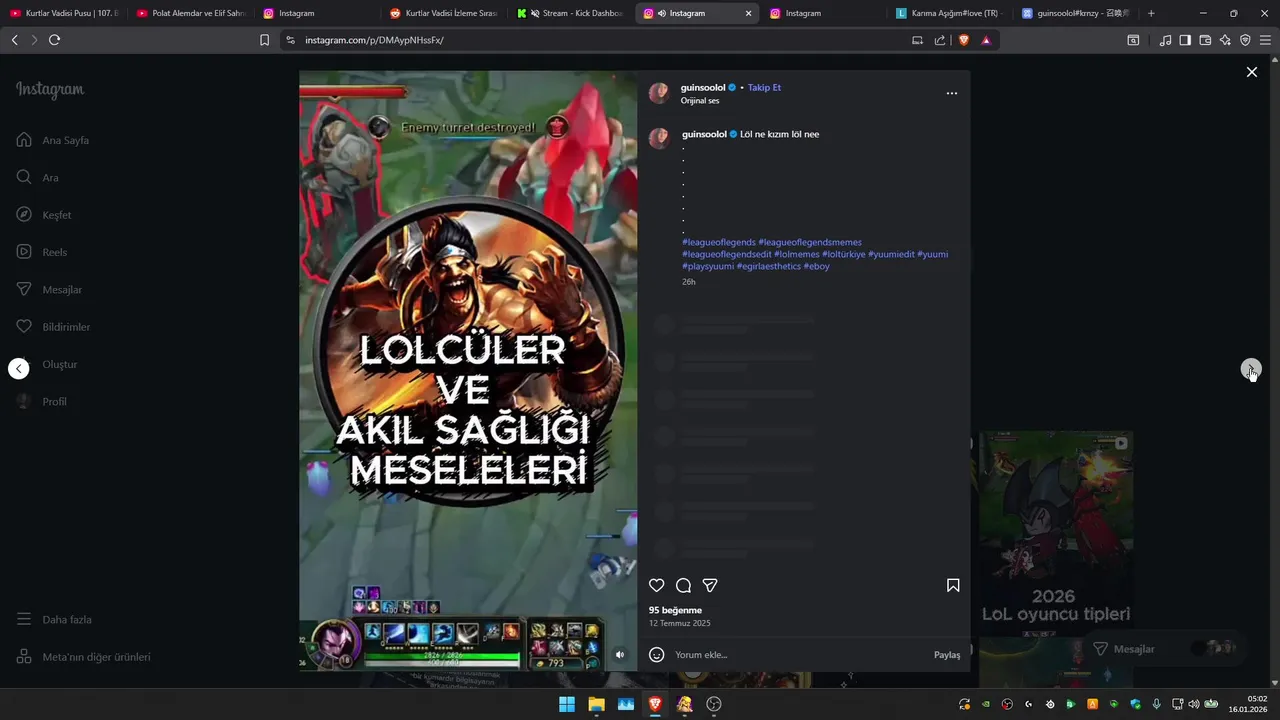Screen dimensions: 1280x720
Task: Select Oluştur in the sidebar
Action: click(47, 364)
